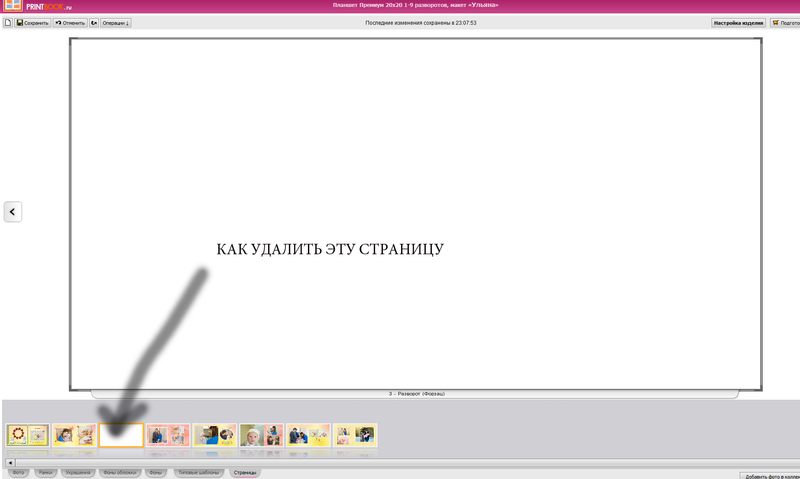The height and width of the screenshot is (479, 800).
Task: Click the Сохранить save button
Action: tap(32, 22)
